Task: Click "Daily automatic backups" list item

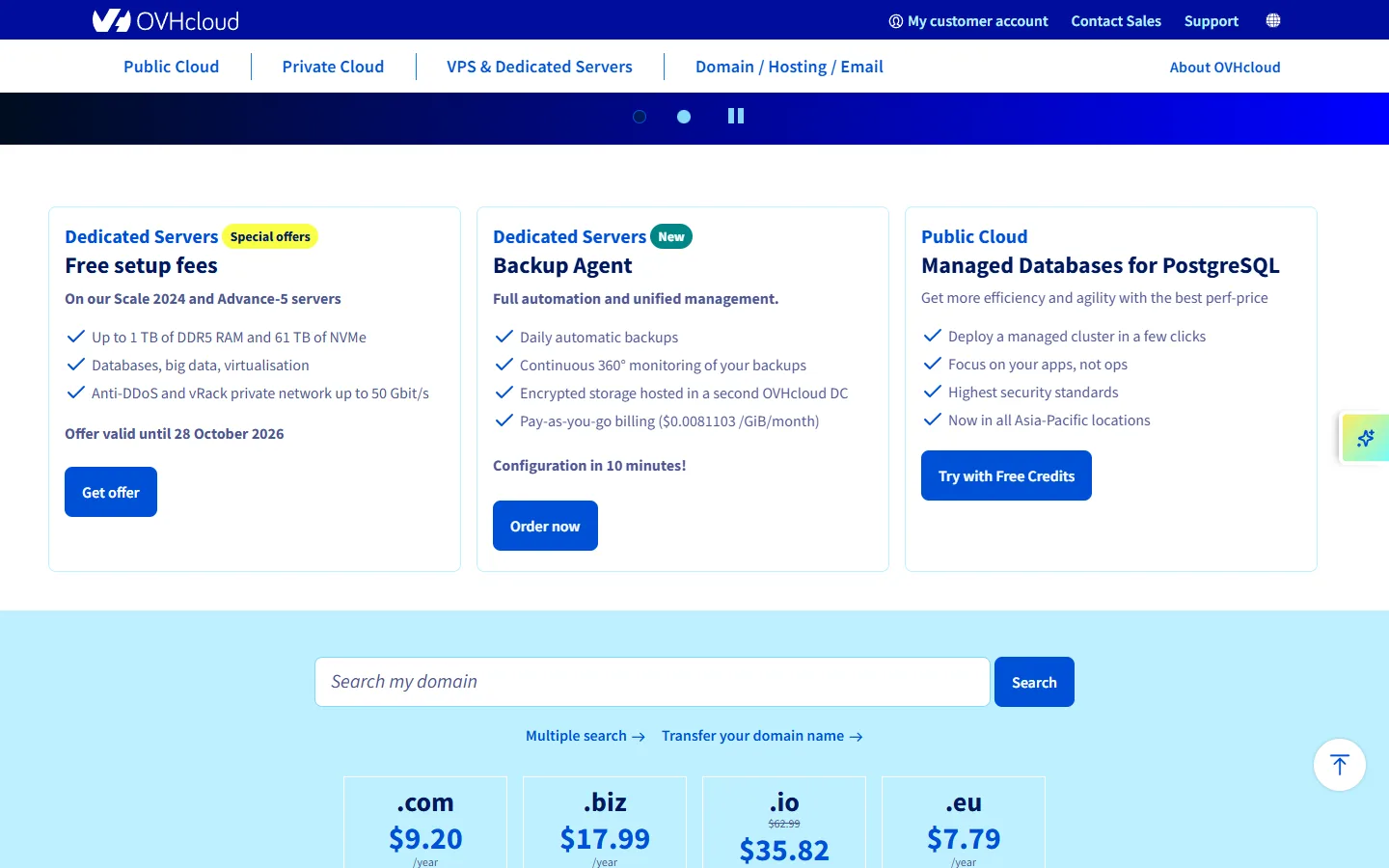Action: point(599,338)
